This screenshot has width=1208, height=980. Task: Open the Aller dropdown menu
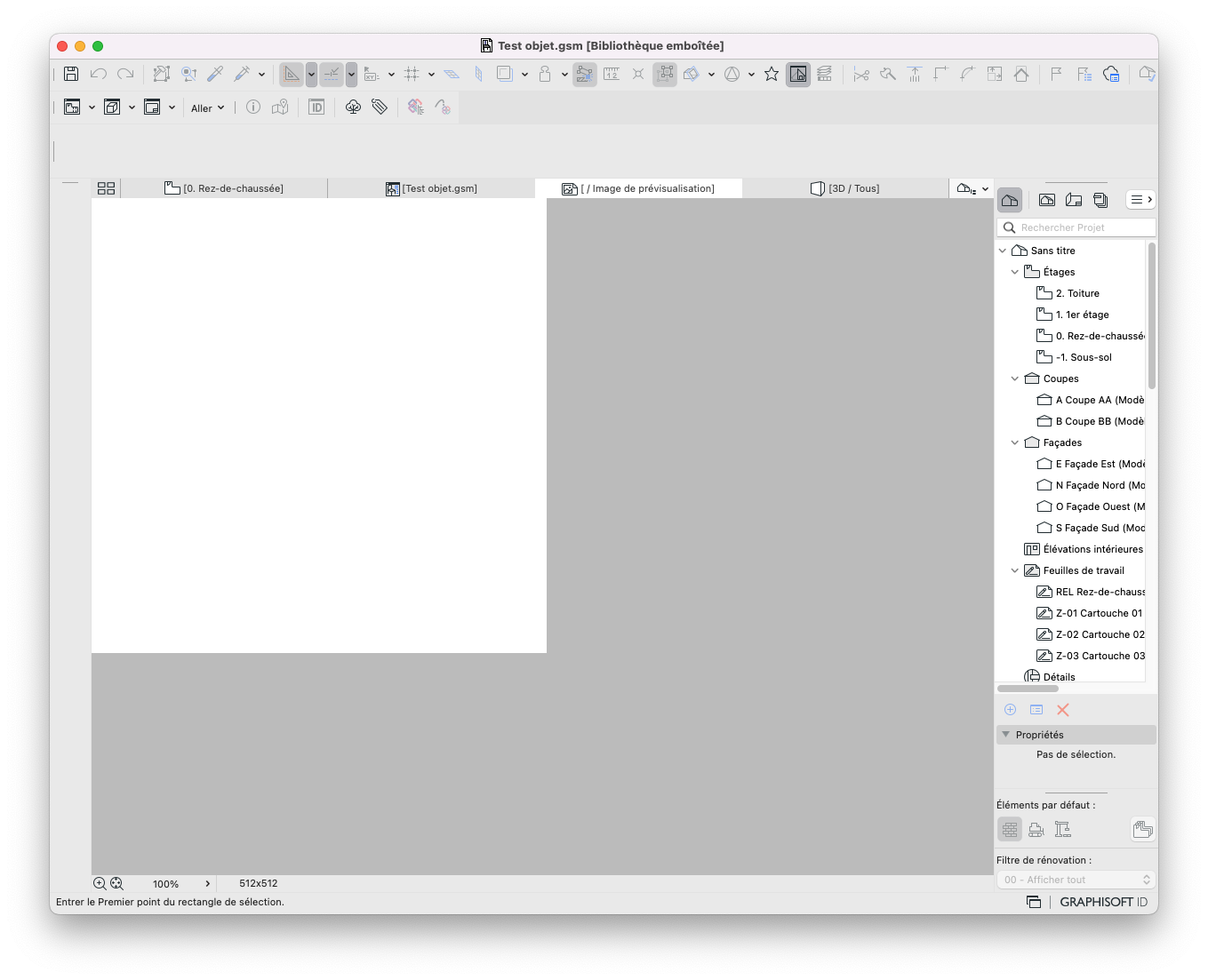pyautogui.click(x=207, y=108)
